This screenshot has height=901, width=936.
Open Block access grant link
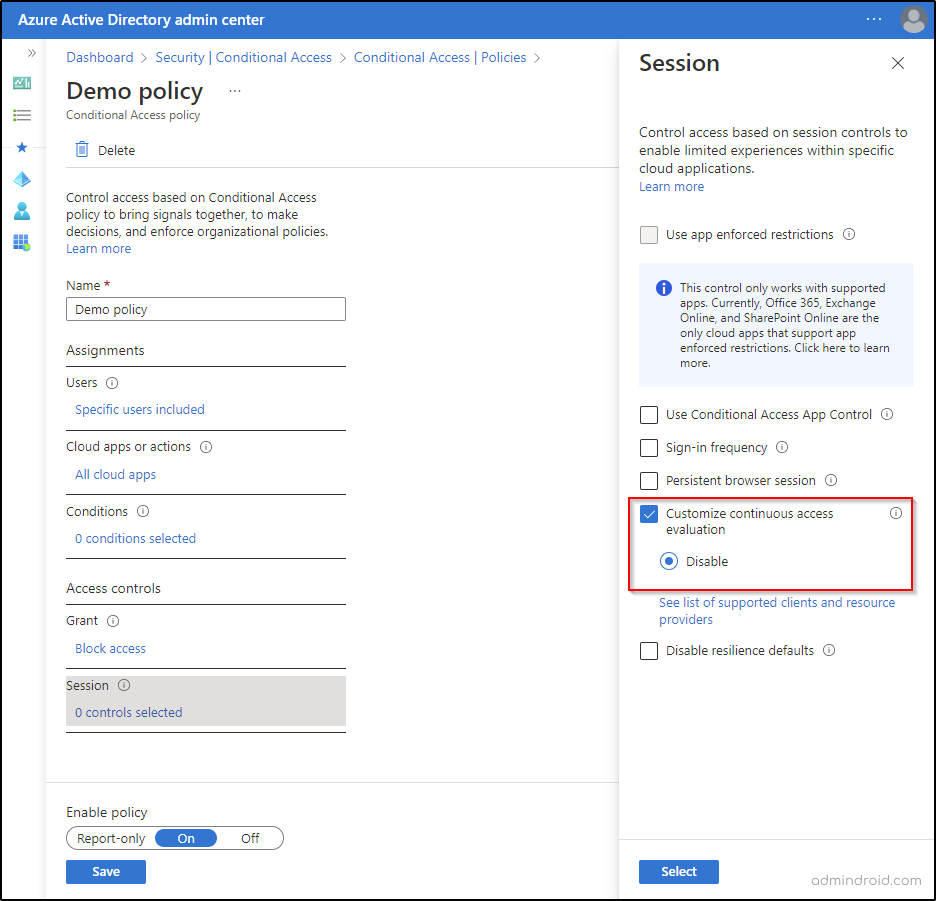click(110, 648)
